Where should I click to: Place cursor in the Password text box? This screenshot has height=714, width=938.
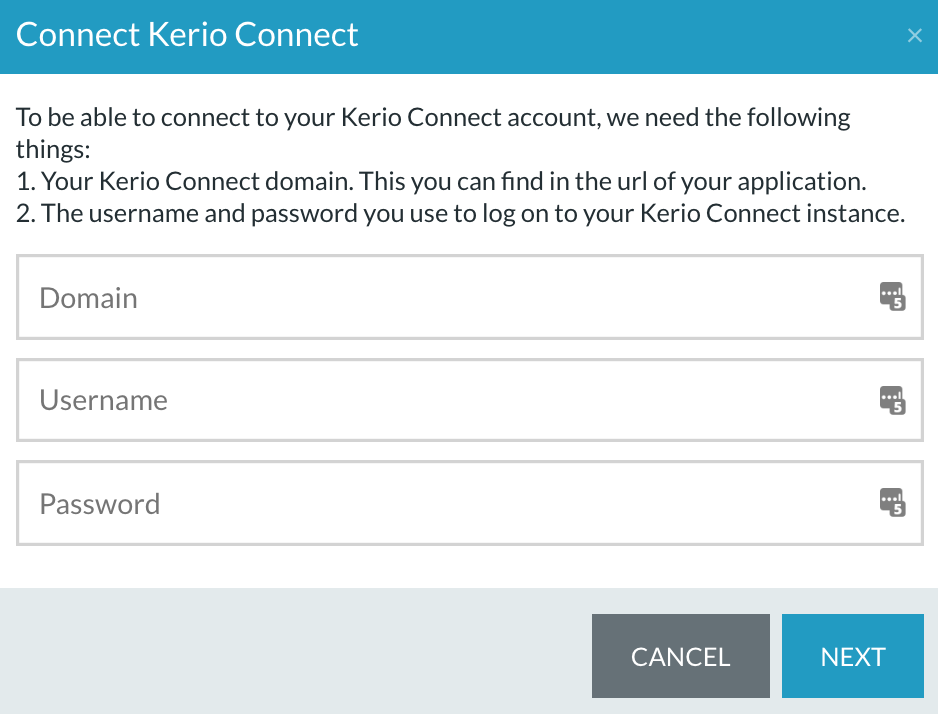tap(470, 503)
